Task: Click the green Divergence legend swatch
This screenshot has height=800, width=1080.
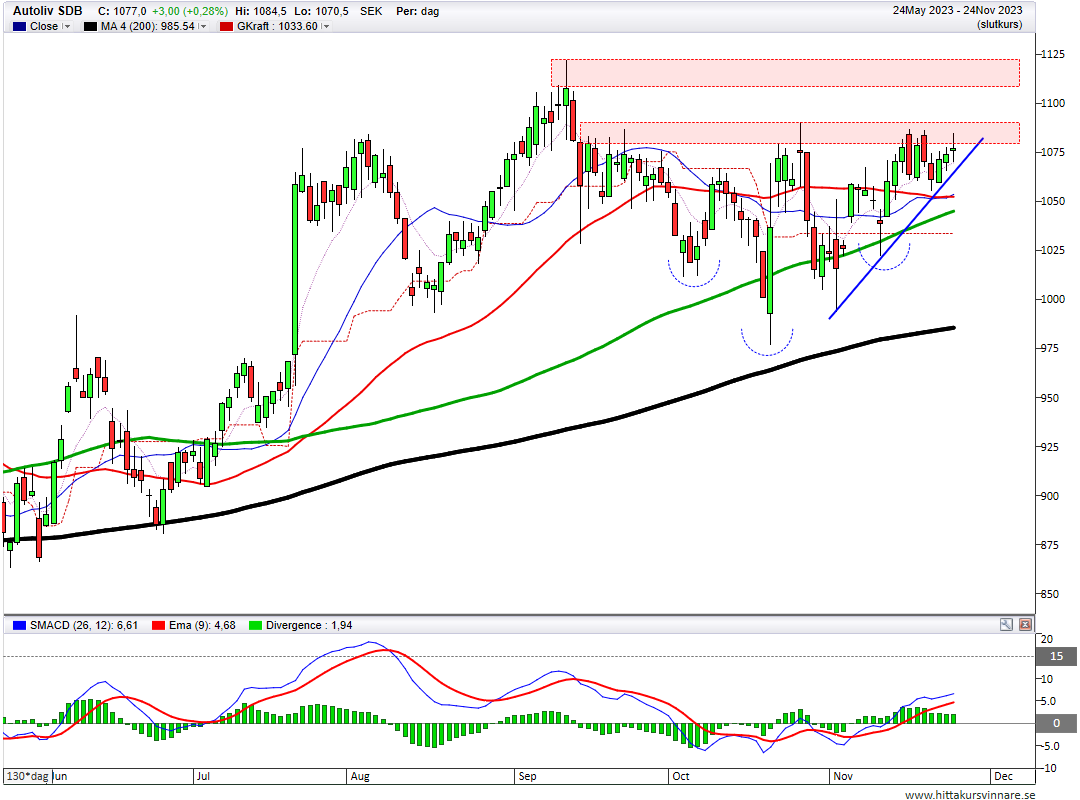Action: coord(255,625)
